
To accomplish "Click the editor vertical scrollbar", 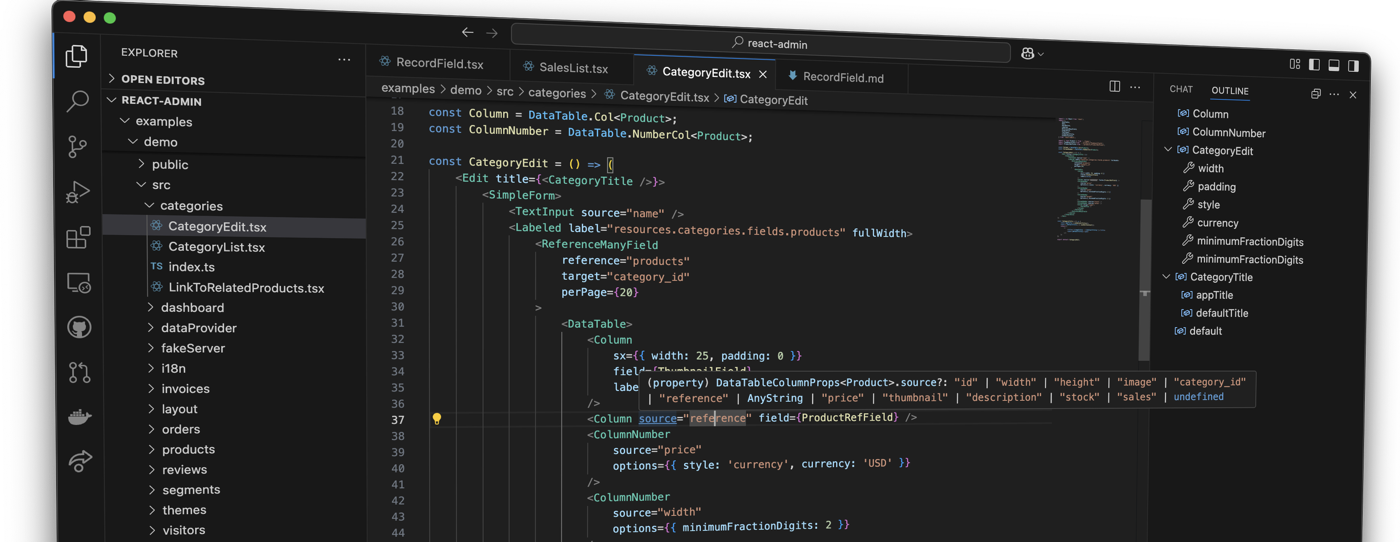I will [1145, 280].
